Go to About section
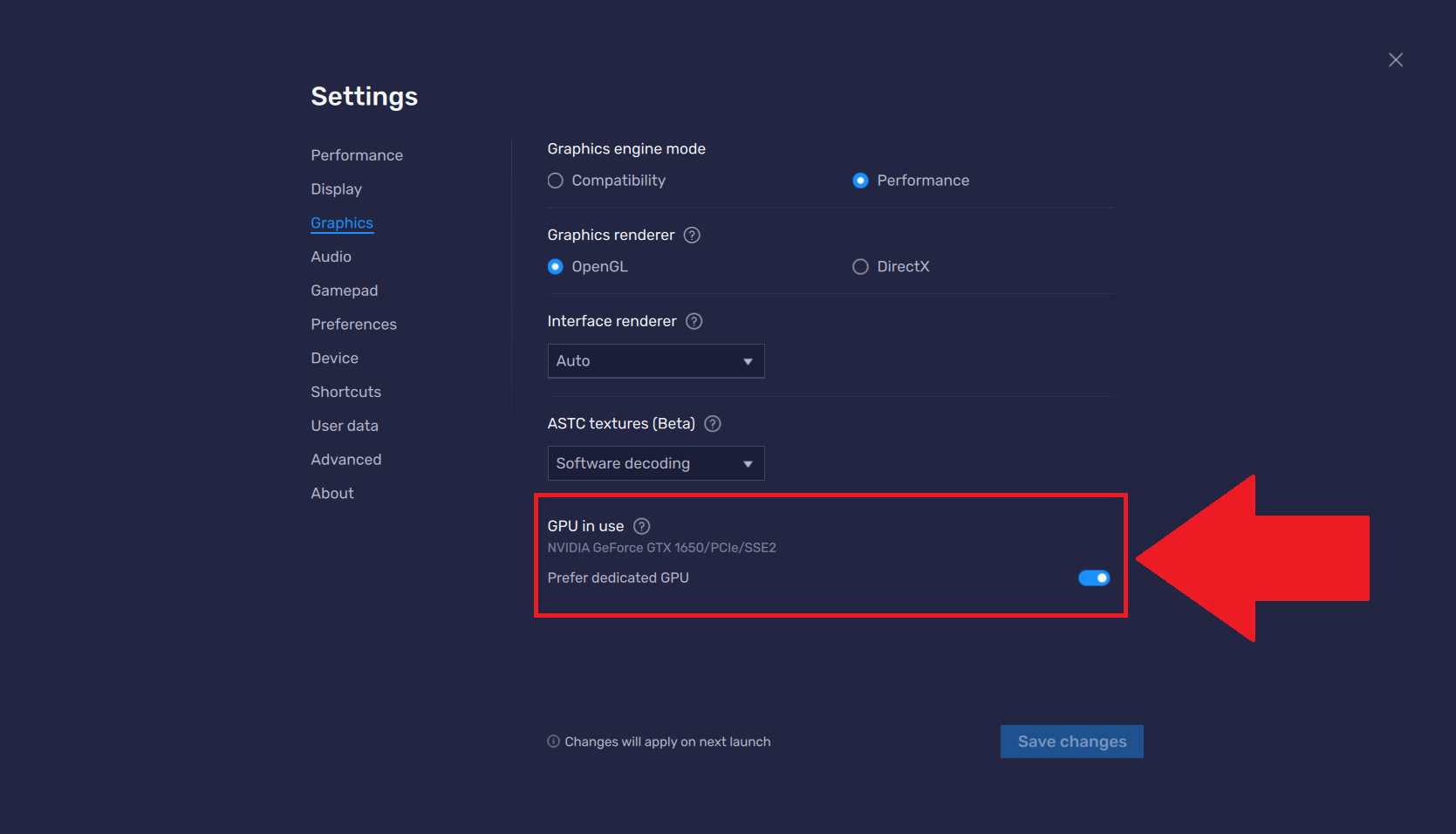 pos(332,494)
